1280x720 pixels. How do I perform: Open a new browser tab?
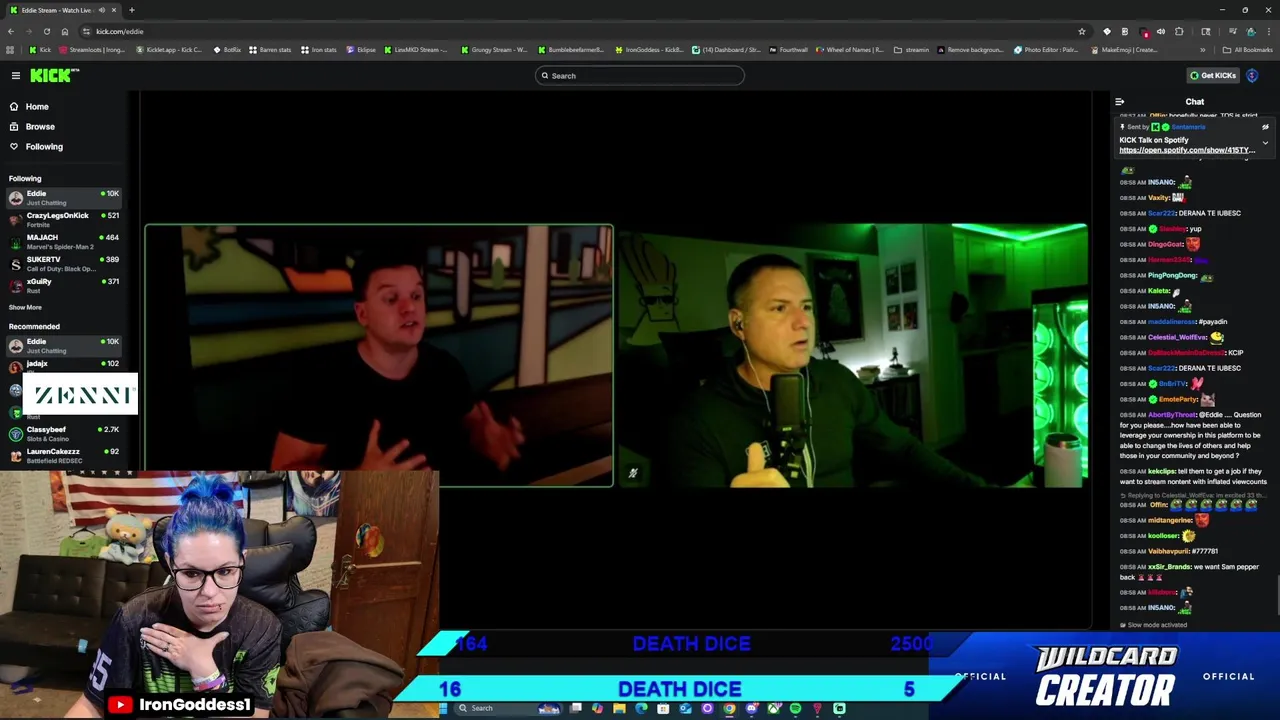coord(131,10)
